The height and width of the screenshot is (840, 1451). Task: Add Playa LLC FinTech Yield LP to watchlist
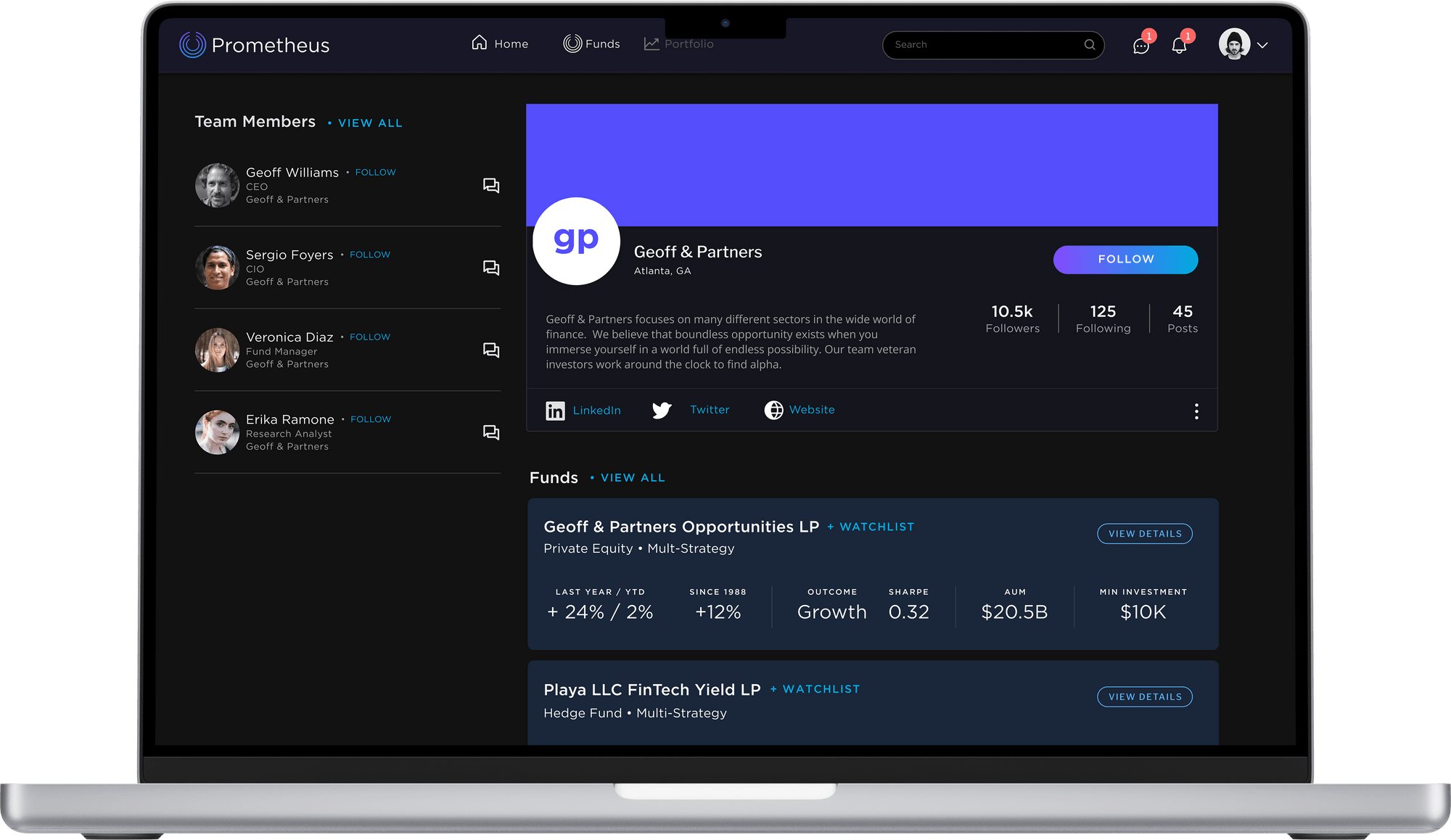815,688
